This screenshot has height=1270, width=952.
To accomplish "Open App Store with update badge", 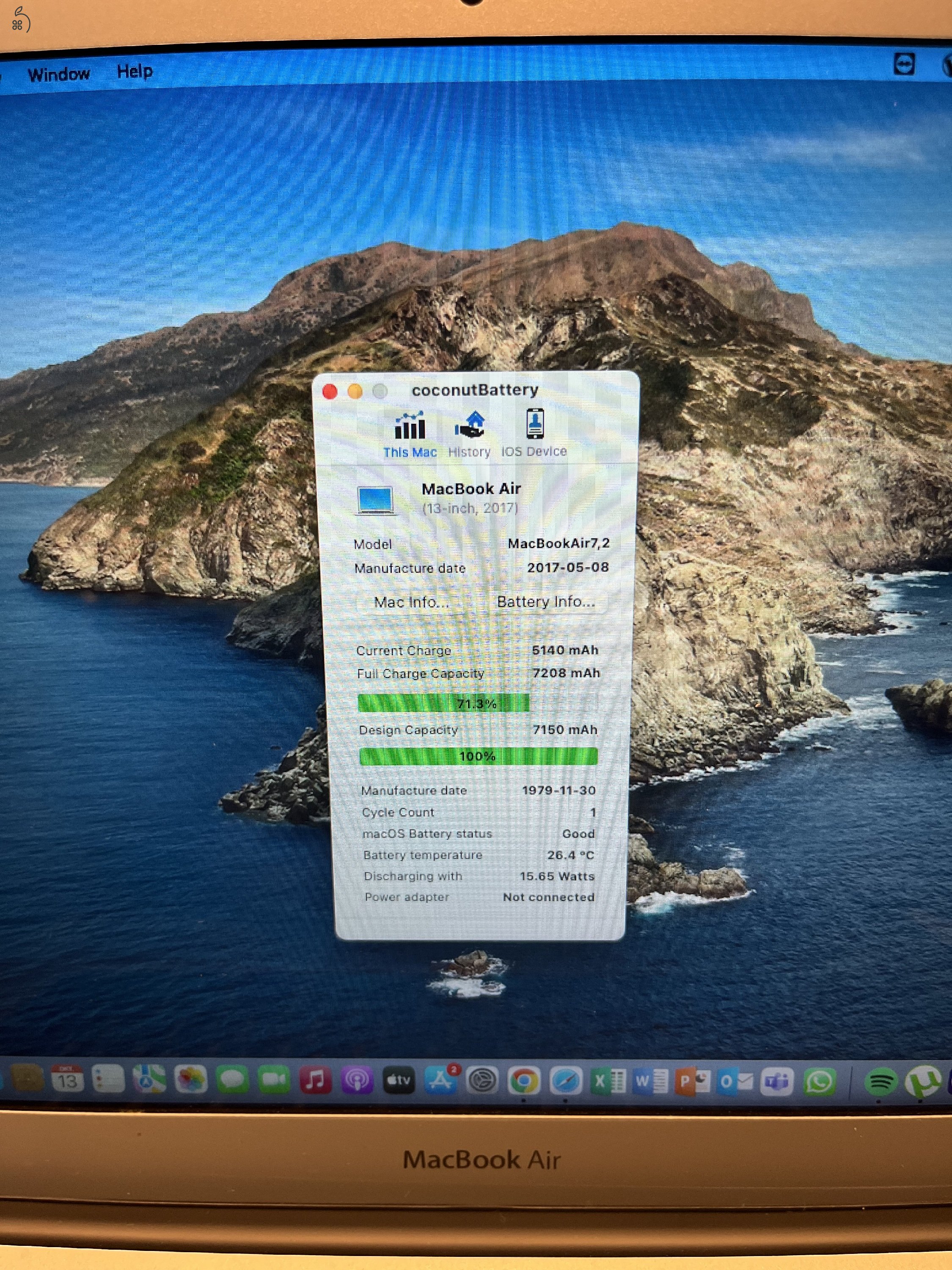I will (441, 1080).
